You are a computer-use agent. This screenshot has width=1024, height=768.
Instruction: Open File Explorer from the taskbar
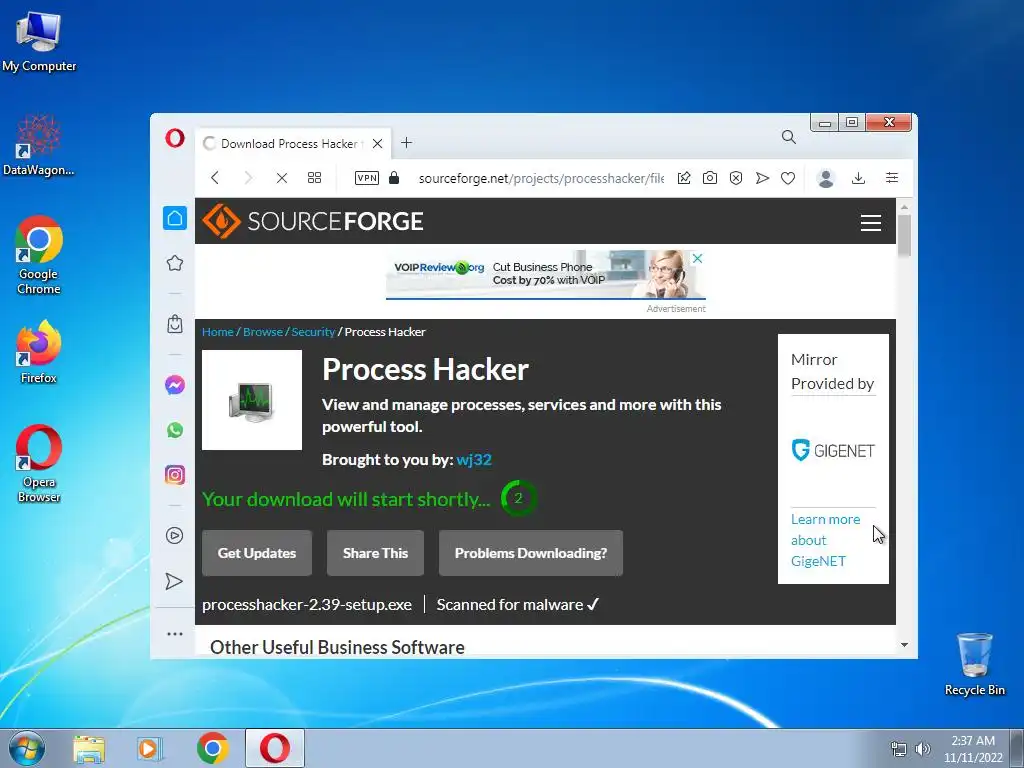point(89,749)
